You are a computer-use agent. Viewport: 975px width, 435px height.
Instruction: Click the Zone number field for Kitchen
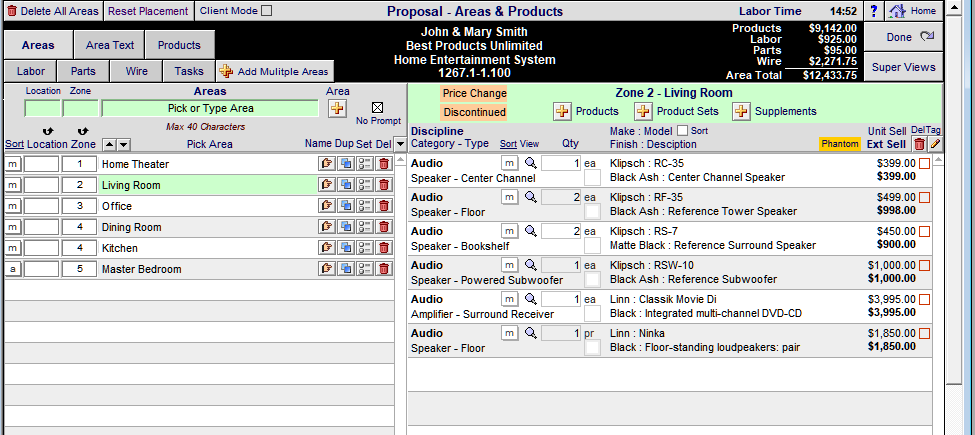coord(79,248)
